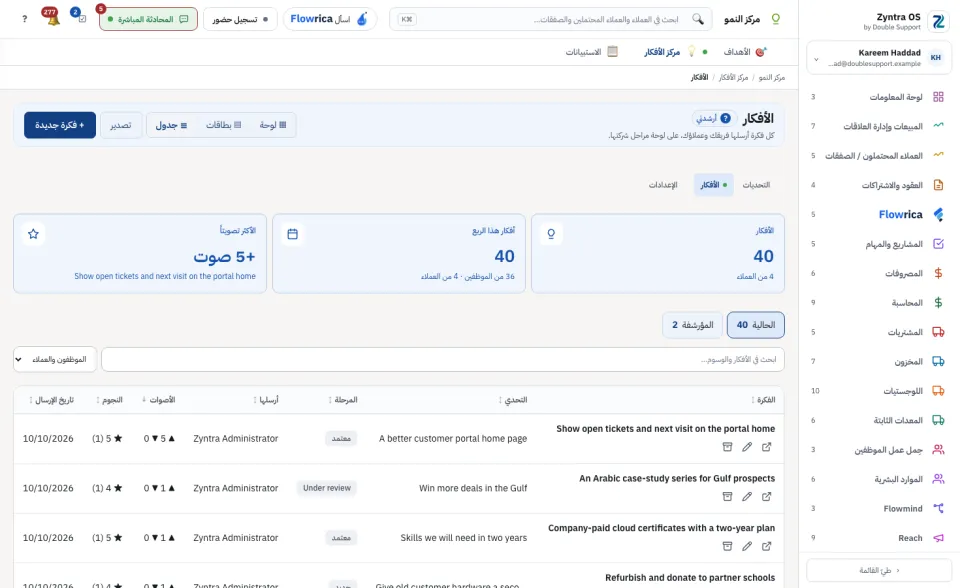Sort table by أرسلها column
The image size is (960, 588).
[266, 400]
